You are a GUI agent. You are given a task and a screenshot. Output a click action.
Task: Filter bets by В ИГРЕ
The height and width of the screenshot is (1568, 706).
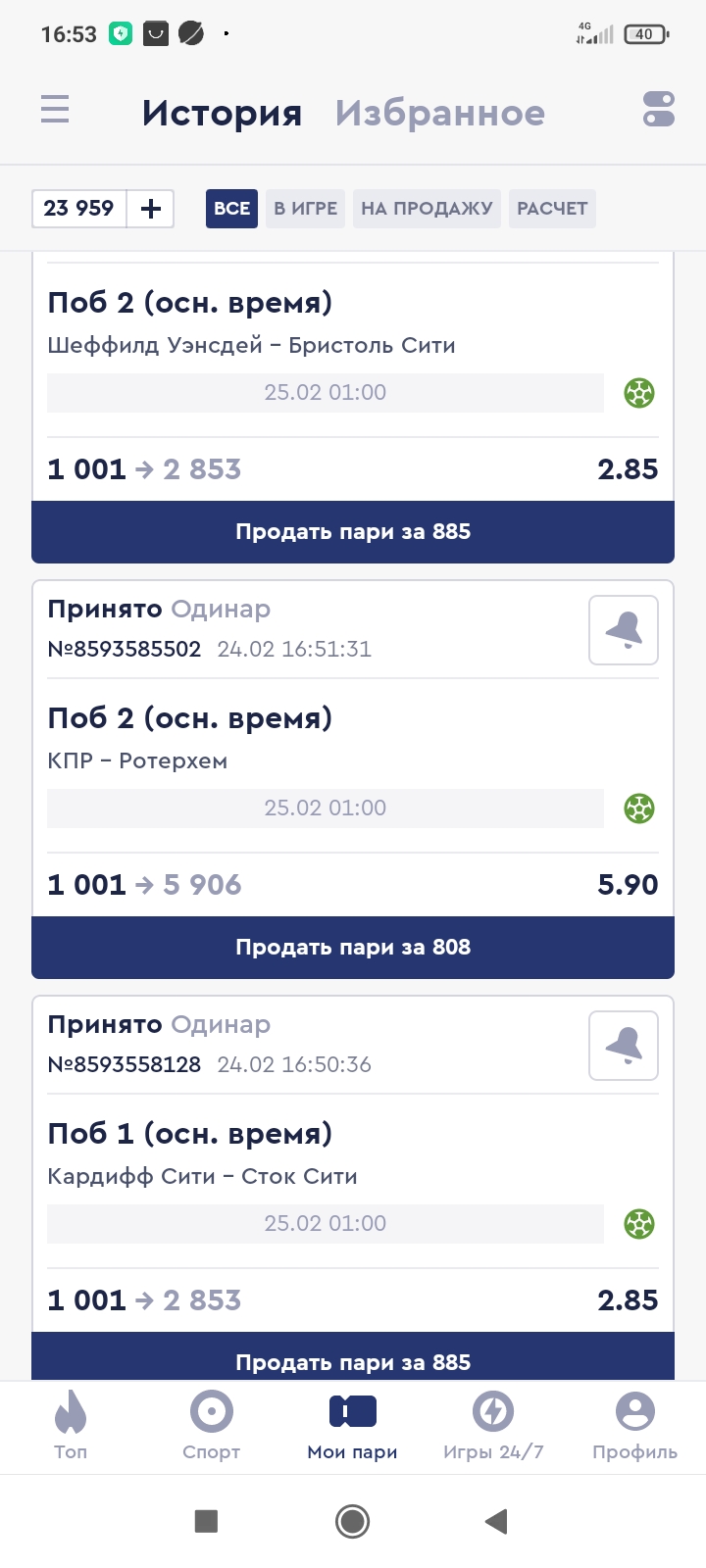click(305, 209)
